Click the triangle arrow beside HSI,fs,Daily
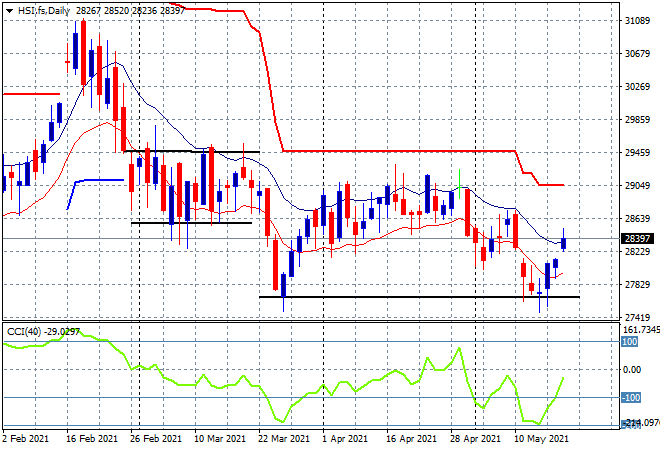Screen dimensions: 660x450 pyautogui.click(x=9, y=11)
